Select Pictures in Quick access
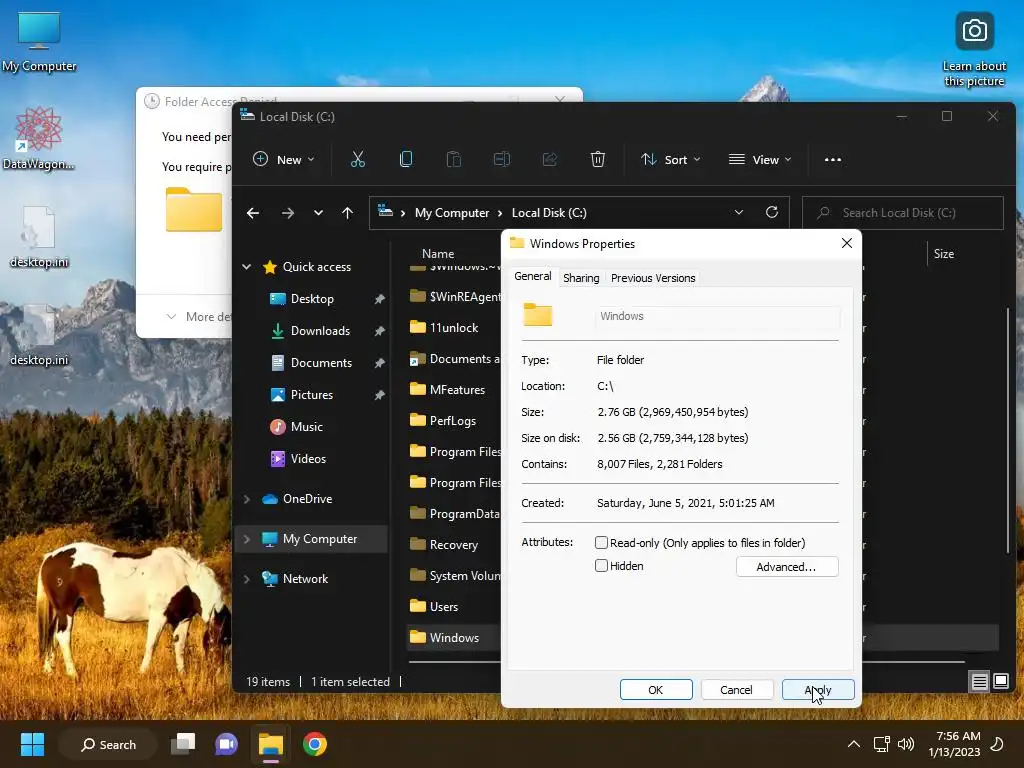The height and width of the screenshot is (768, 1024). click(x=311, y=395)
